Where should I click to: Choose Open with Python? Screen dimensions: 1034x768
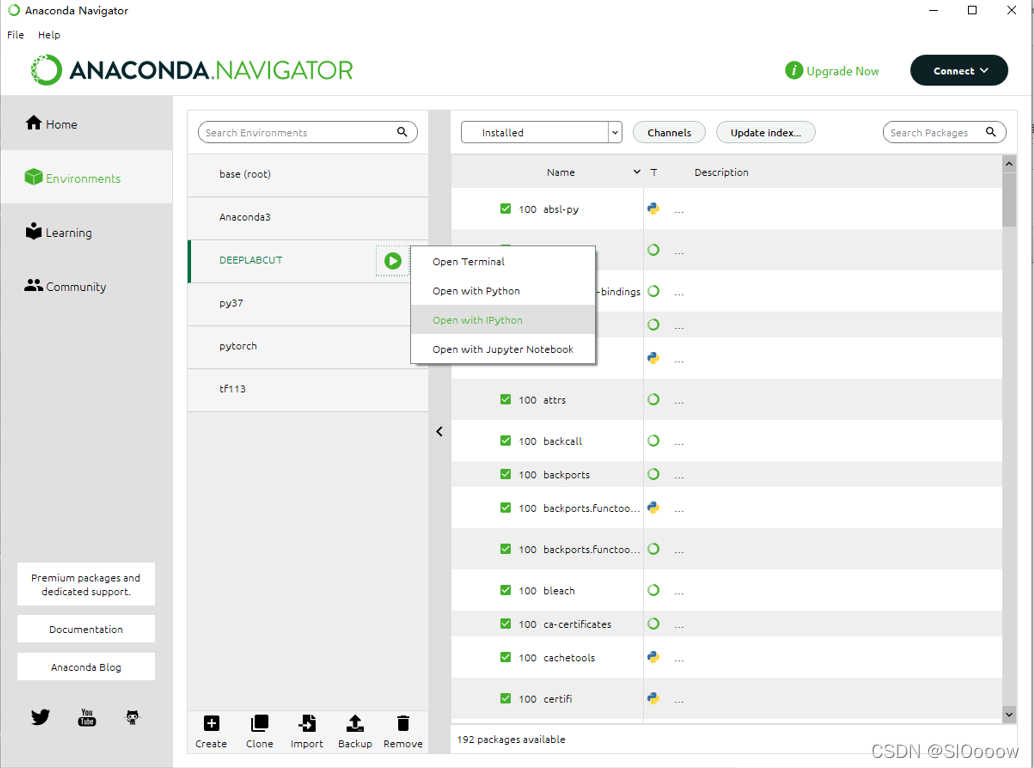click(503, 291)
